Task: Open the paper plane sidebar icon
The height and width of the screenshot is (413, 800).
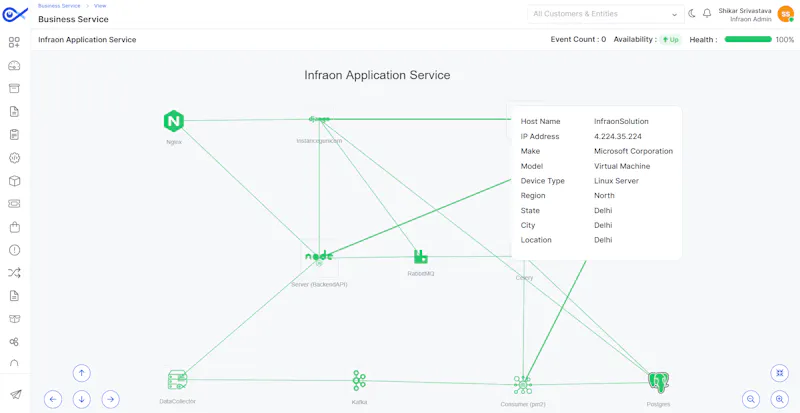Action: [x=15, y=395]
